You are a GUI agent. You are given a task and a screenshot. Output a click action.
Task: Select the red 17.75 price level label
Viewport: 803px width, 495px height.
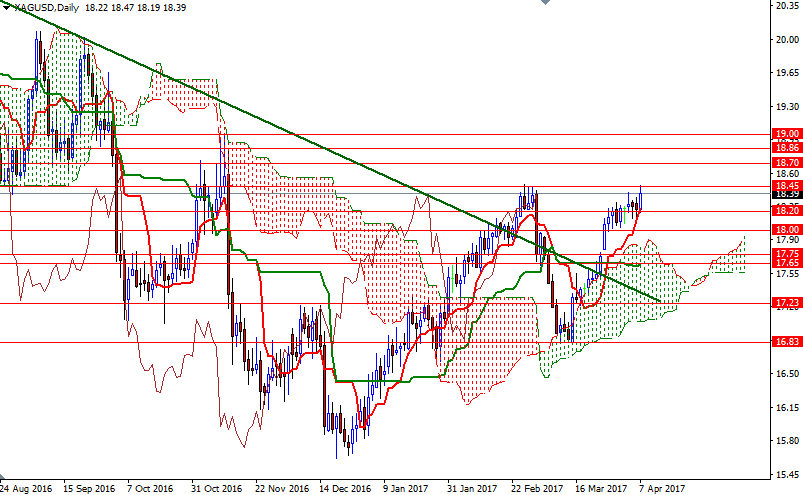pos(787,254)
